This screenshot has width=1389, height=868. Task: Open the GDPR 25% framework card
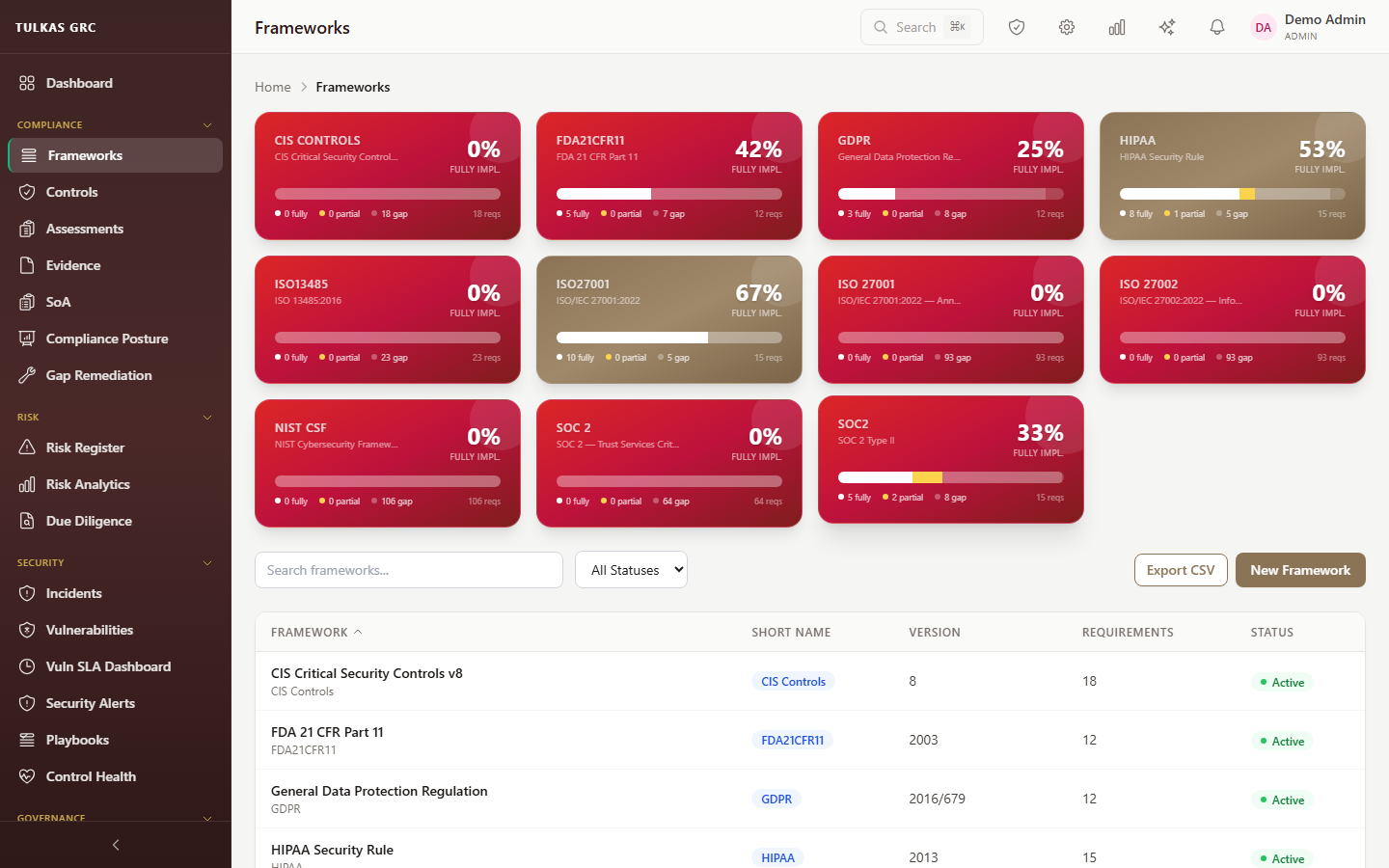[951, 176]
